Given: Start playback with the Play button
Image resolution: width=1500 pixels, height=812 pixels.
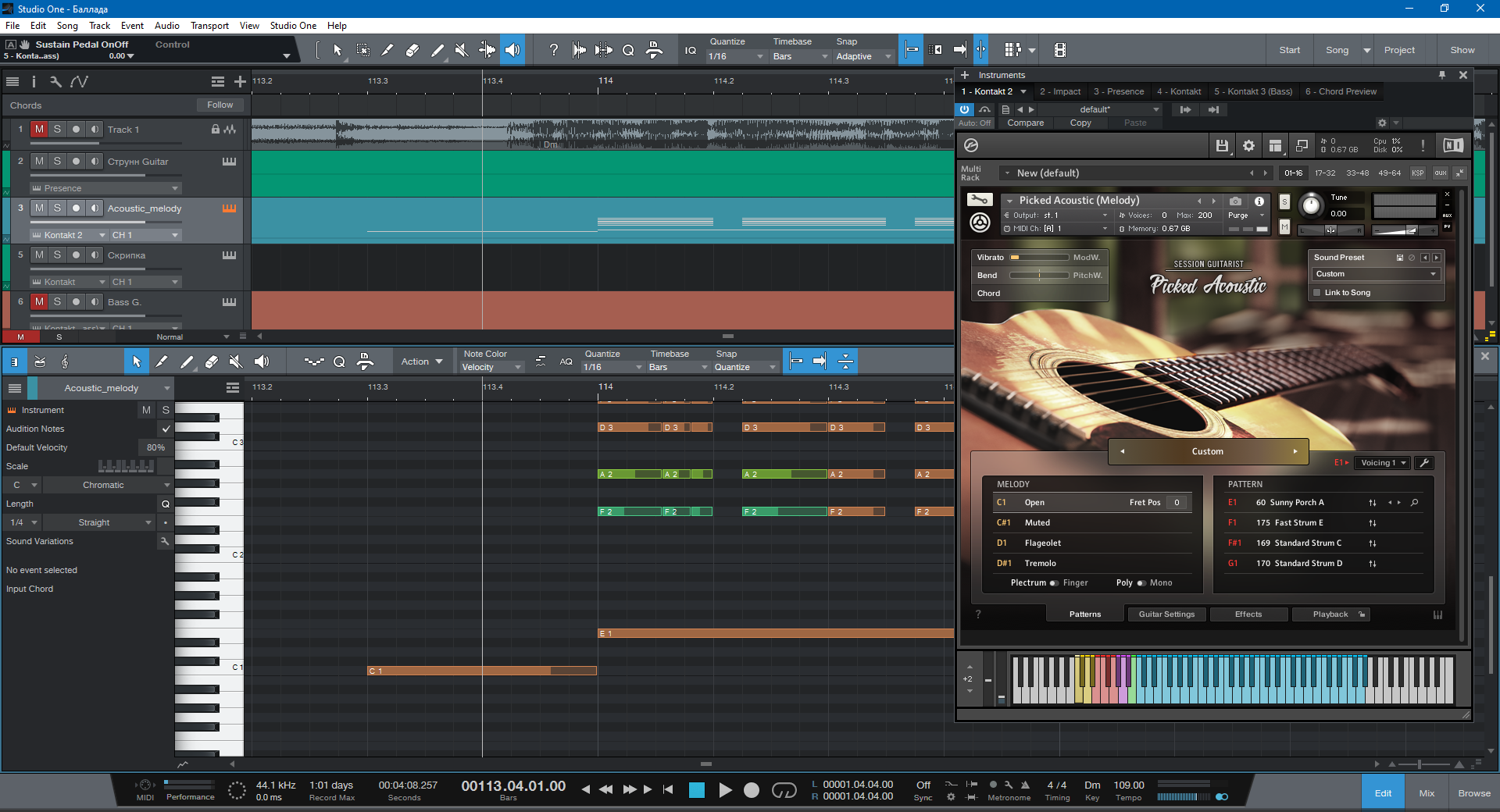Looking at the screenshot, I should [x=725, y=790].
